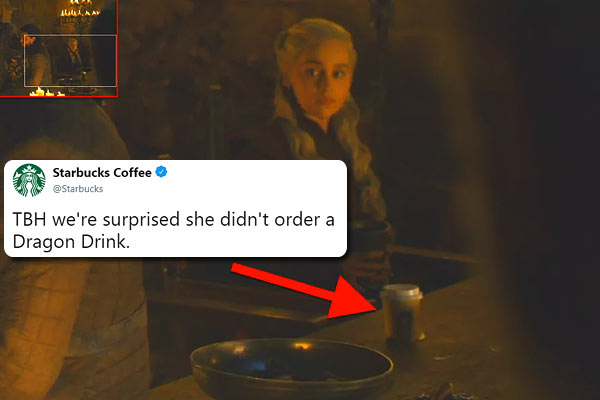Open the Starbucks Coffee display name
Image resolution: width=600 pixels, height=400 pixels.
(x=102, y=173)
